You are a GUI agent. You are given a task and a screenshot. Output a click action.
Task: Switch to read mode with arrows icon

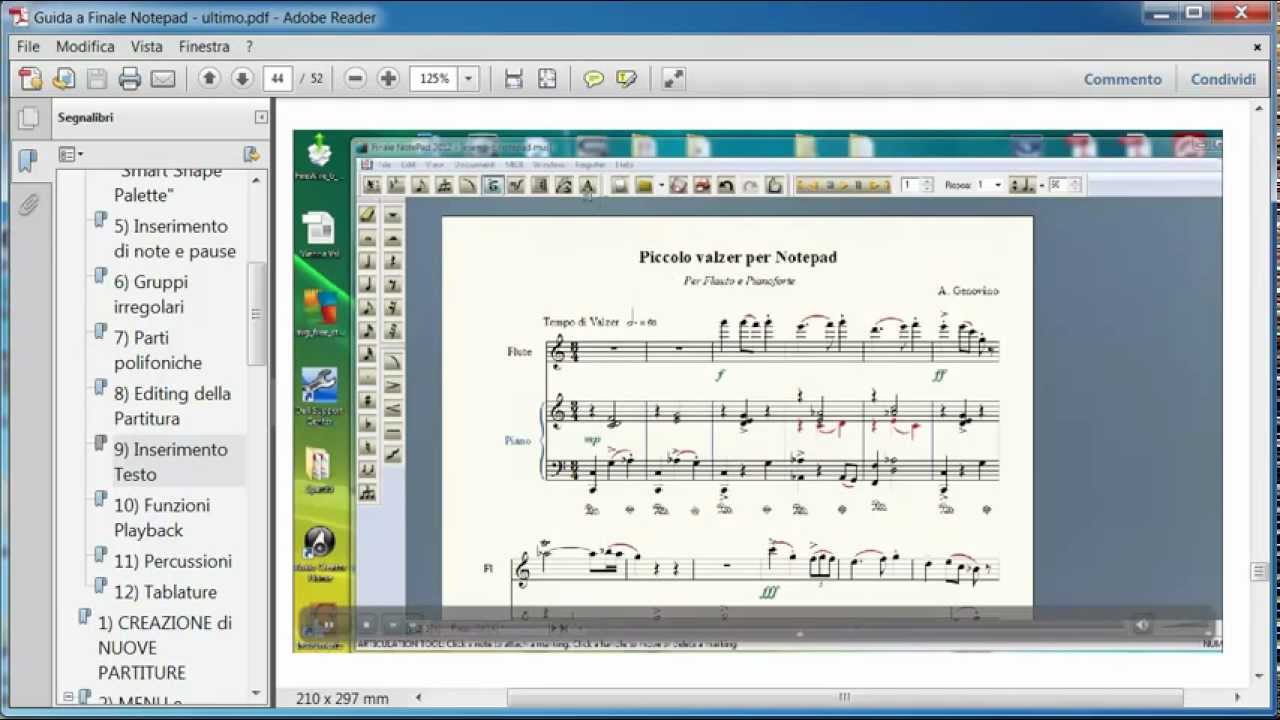(674, 79)
